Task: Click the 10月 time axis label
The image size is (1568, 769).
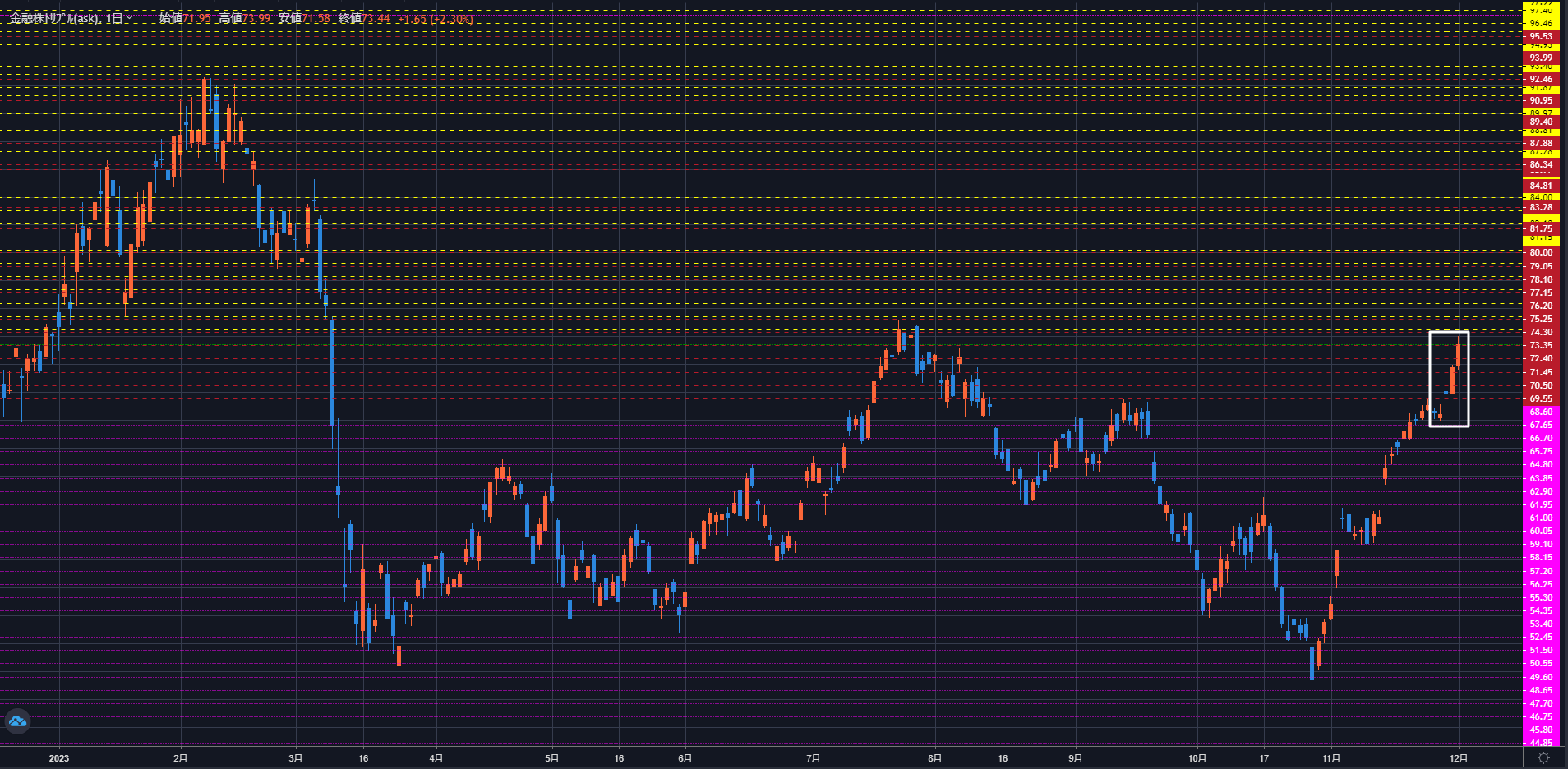Action: (1197, 758)
